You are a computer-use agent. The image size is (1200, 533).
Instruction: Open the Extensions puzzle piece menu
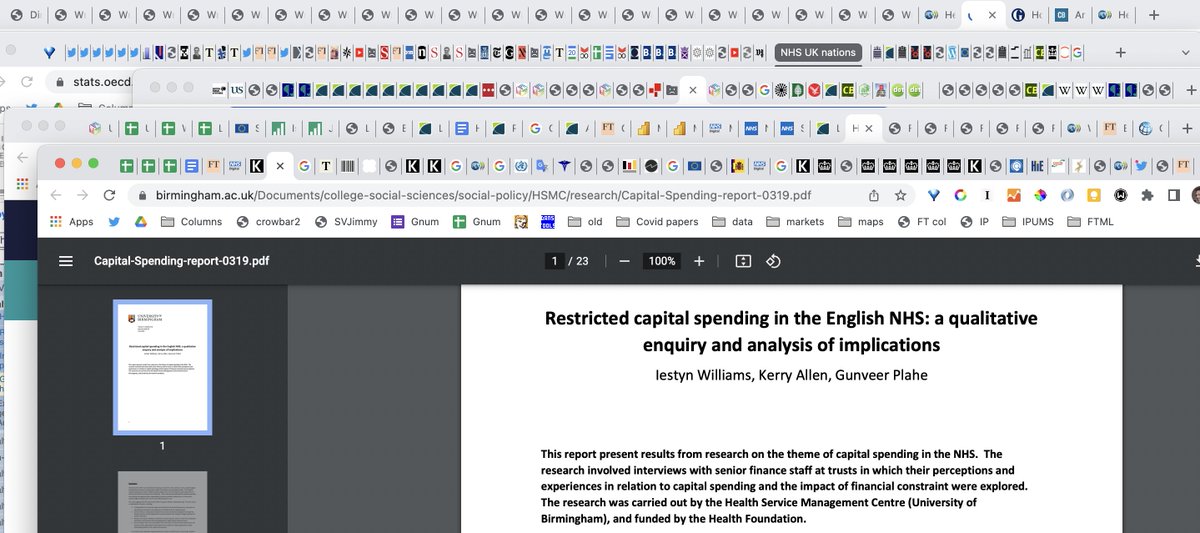pos(1145,196)
